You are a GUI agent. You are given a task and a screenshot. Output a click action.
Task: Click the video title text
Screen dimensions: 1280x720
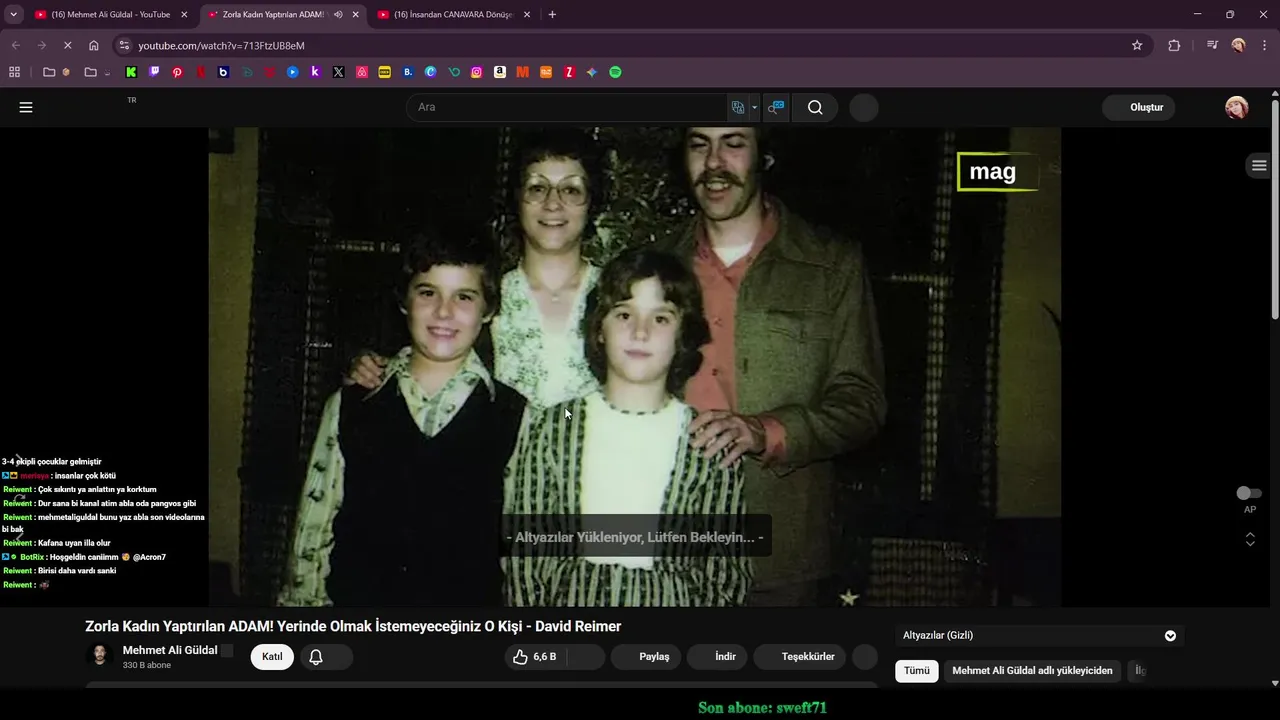353,626
